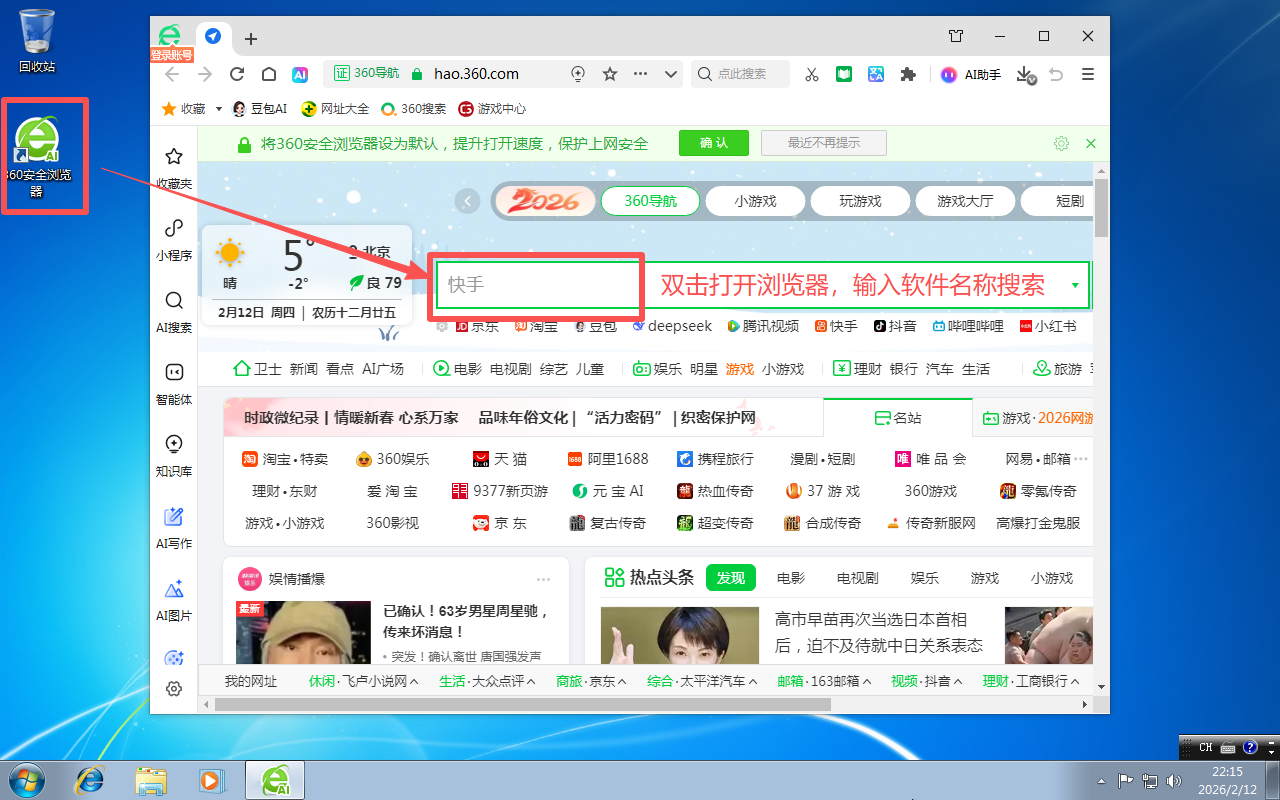
Task: Go to the home page icon
Action: point(269,74)
